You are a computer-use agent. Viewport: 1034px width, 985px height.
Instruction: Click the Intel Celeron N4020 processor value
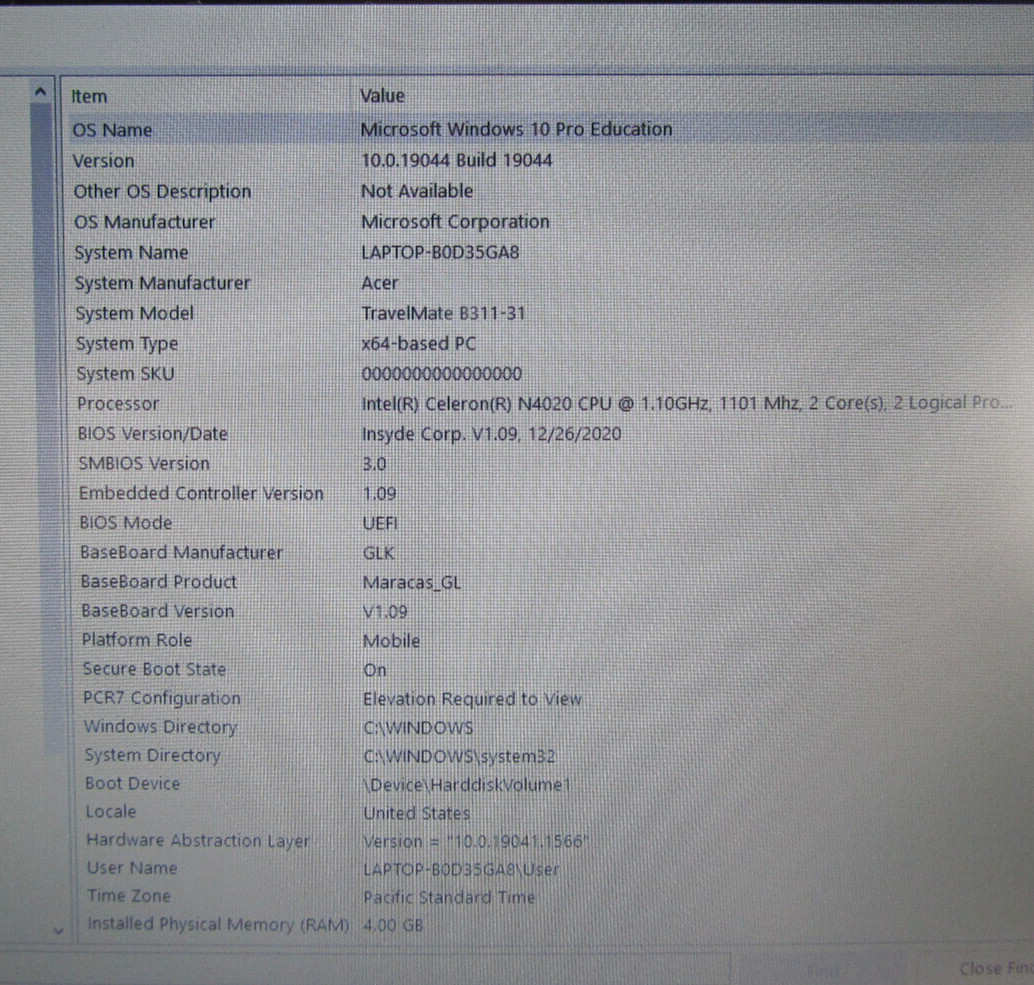[x=687, y=403]
